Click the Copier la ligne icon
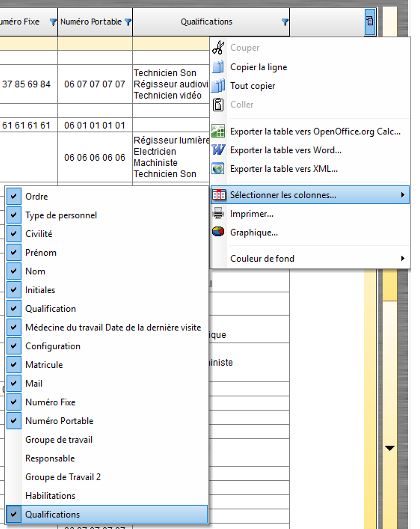420x529 pixels. (x=218, y=67)
